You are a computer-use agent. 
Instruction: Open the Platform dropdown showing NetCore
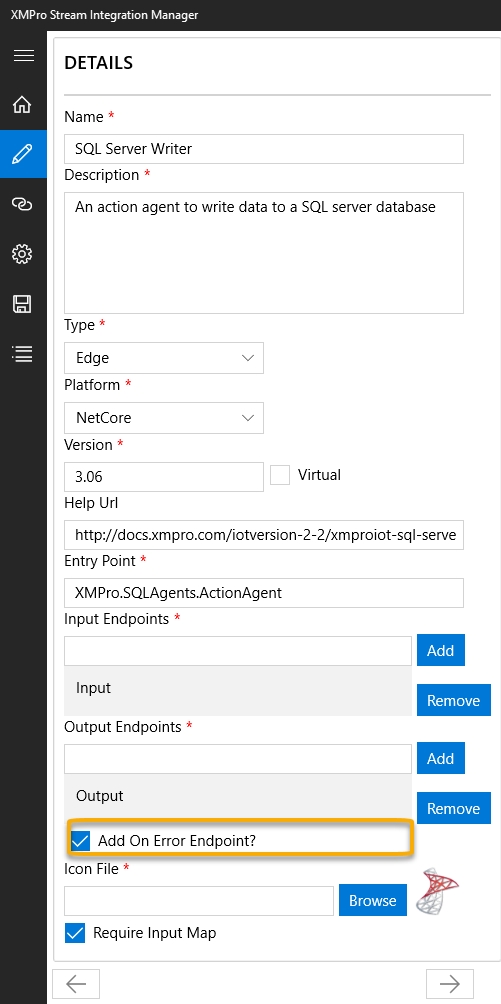164,418
